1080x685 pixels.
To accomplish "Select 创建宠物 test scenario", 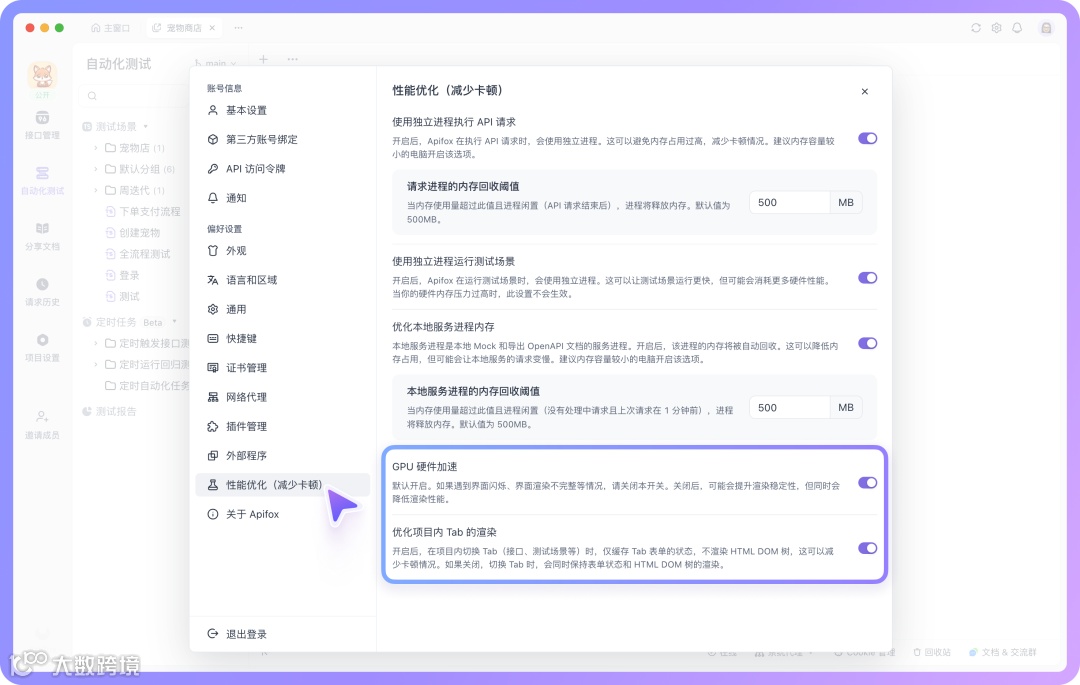I will [x=132, y=233].
